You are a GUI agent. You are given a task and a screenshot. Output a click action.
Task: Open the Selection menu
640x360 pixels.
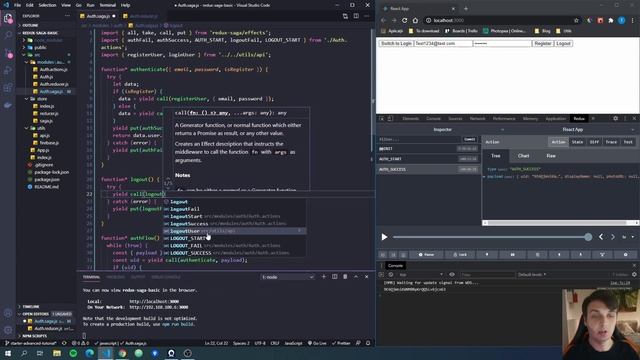point(47,5)
